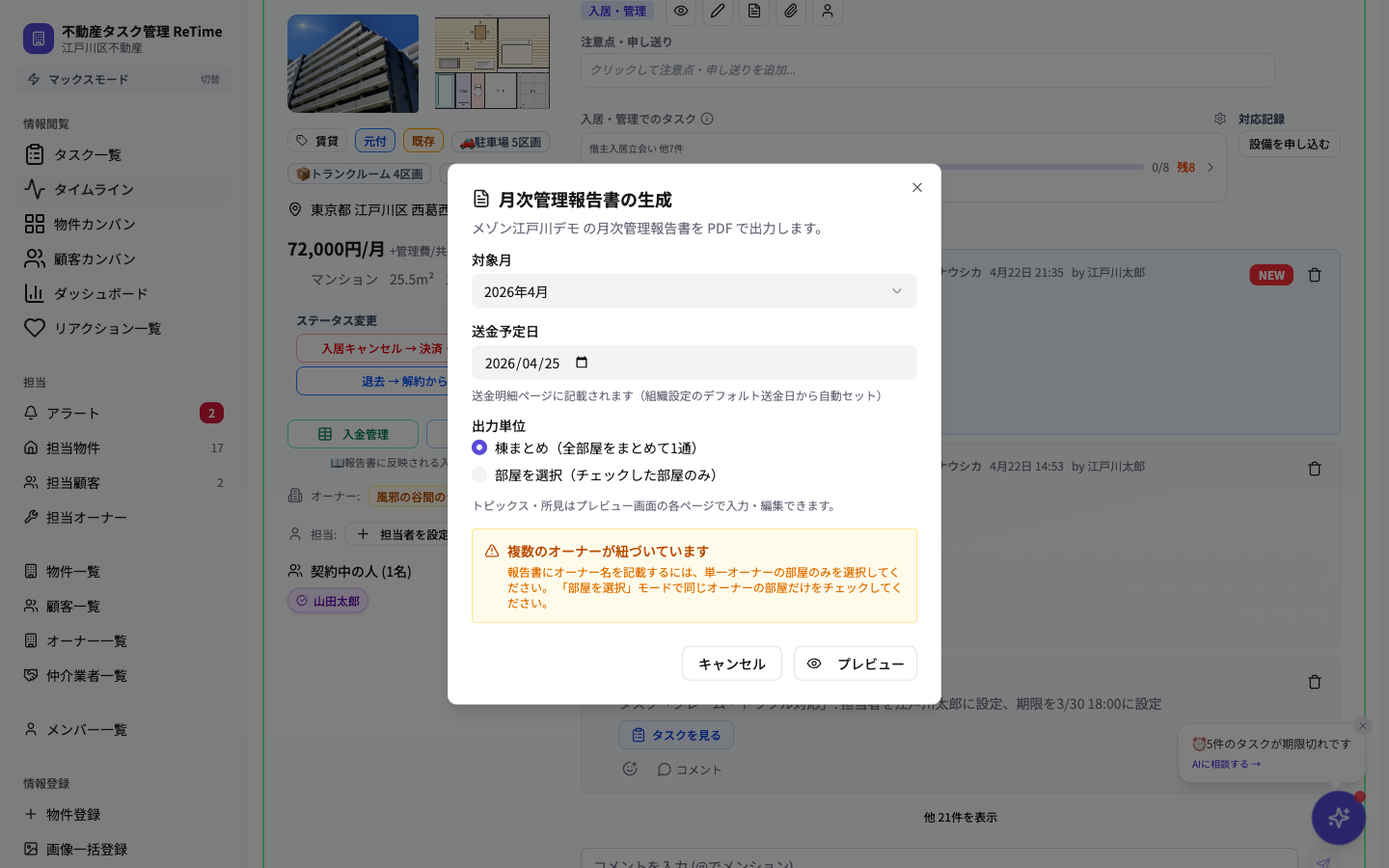Click the person icon in top toolbar
This screenshot has height=868, width=1389.
pyautogui.click(x=828, y=11)
